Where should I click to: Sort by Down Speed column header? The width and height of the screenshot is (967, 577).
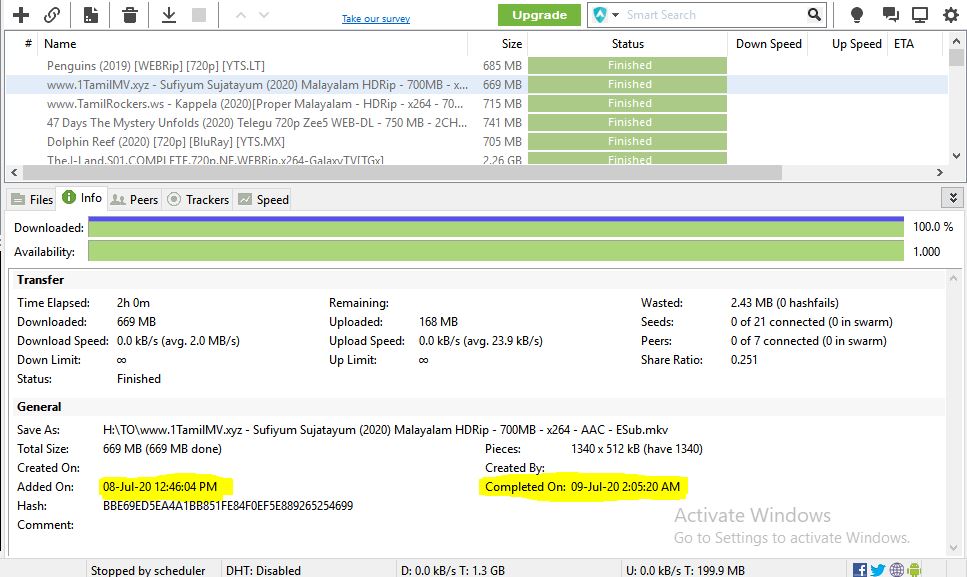[768, 44]
